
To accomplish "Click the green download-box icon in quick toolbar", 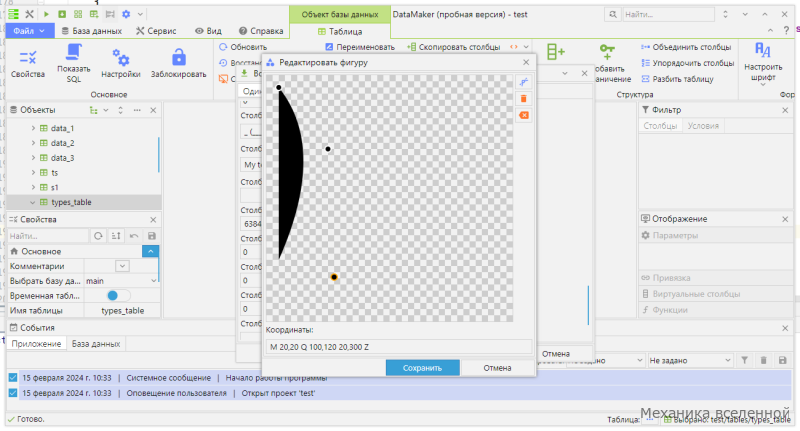I will click(x=62, y=14).
